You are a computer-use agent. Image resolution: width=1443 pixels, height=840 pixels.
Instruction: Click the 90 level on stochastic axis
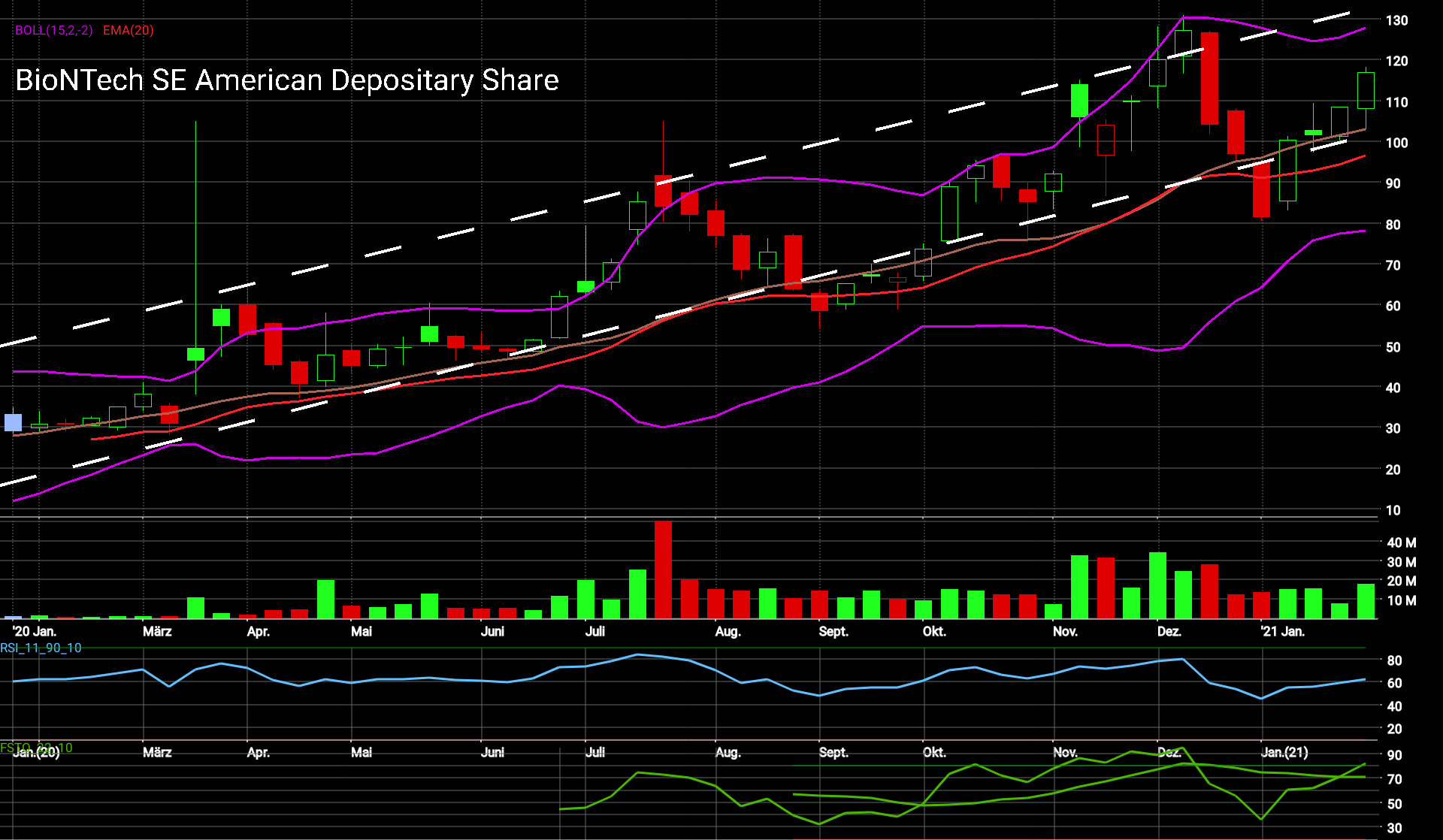pyautogui.click(x=1394, y=755)
